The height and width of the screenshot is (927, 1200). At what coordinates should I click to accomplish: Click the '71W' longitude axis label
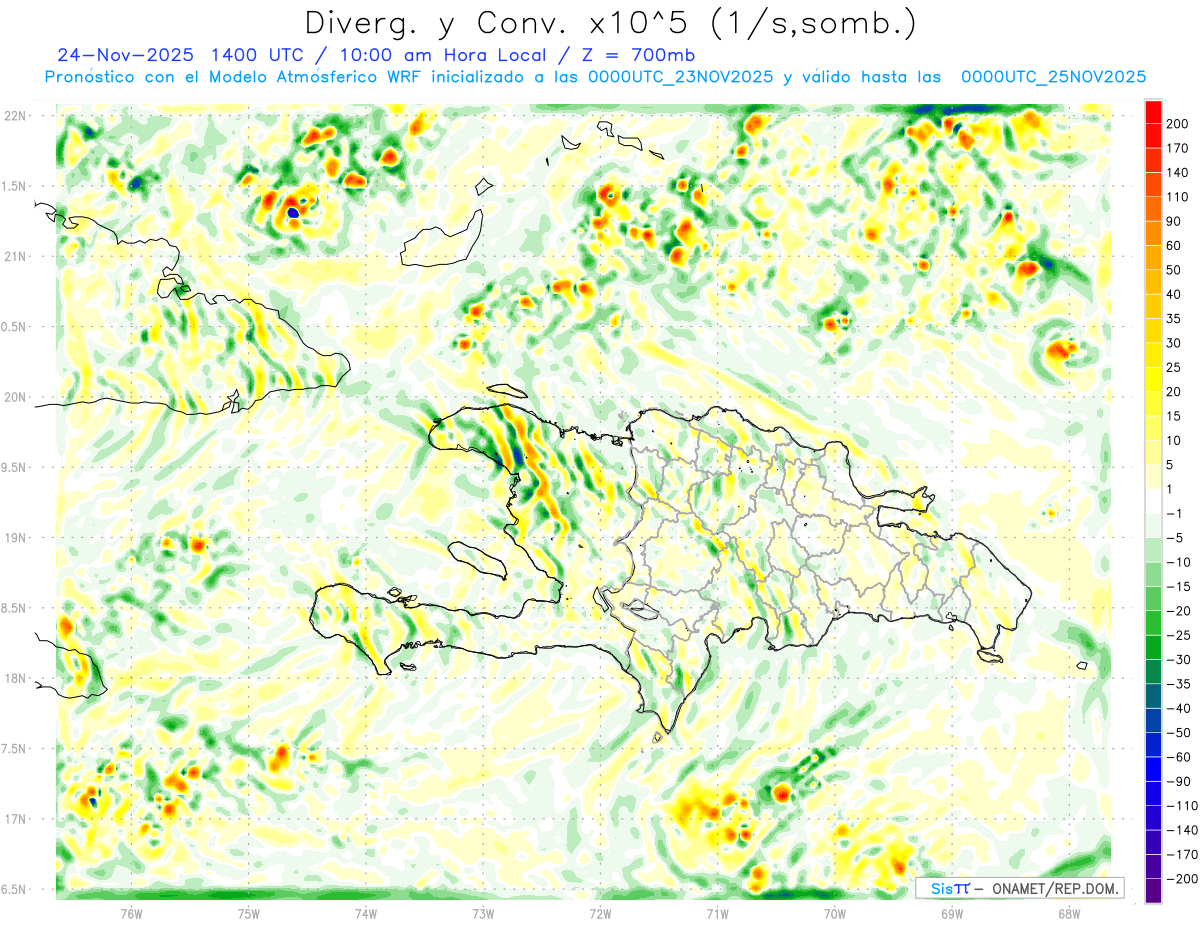[717, 914]
